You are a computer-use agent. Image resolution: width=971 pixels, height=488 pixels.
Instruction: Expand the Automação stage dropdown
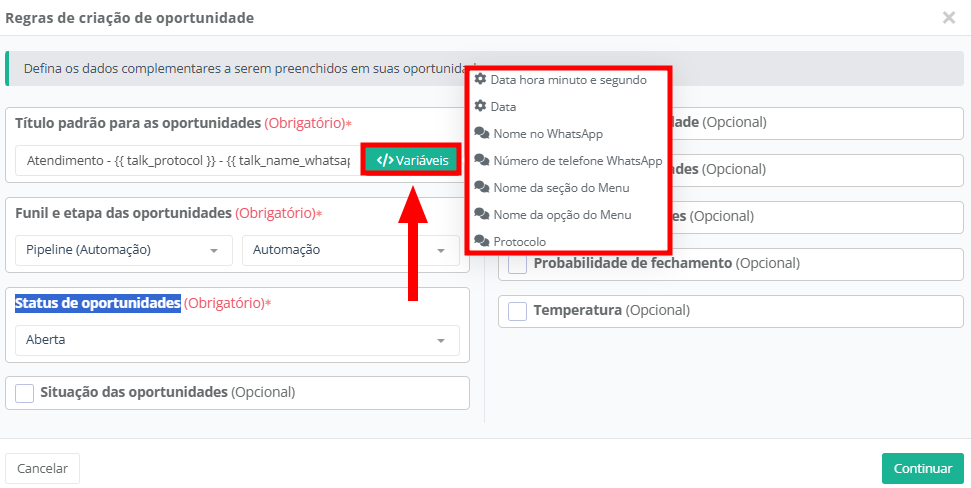click(x=349, y=250)
